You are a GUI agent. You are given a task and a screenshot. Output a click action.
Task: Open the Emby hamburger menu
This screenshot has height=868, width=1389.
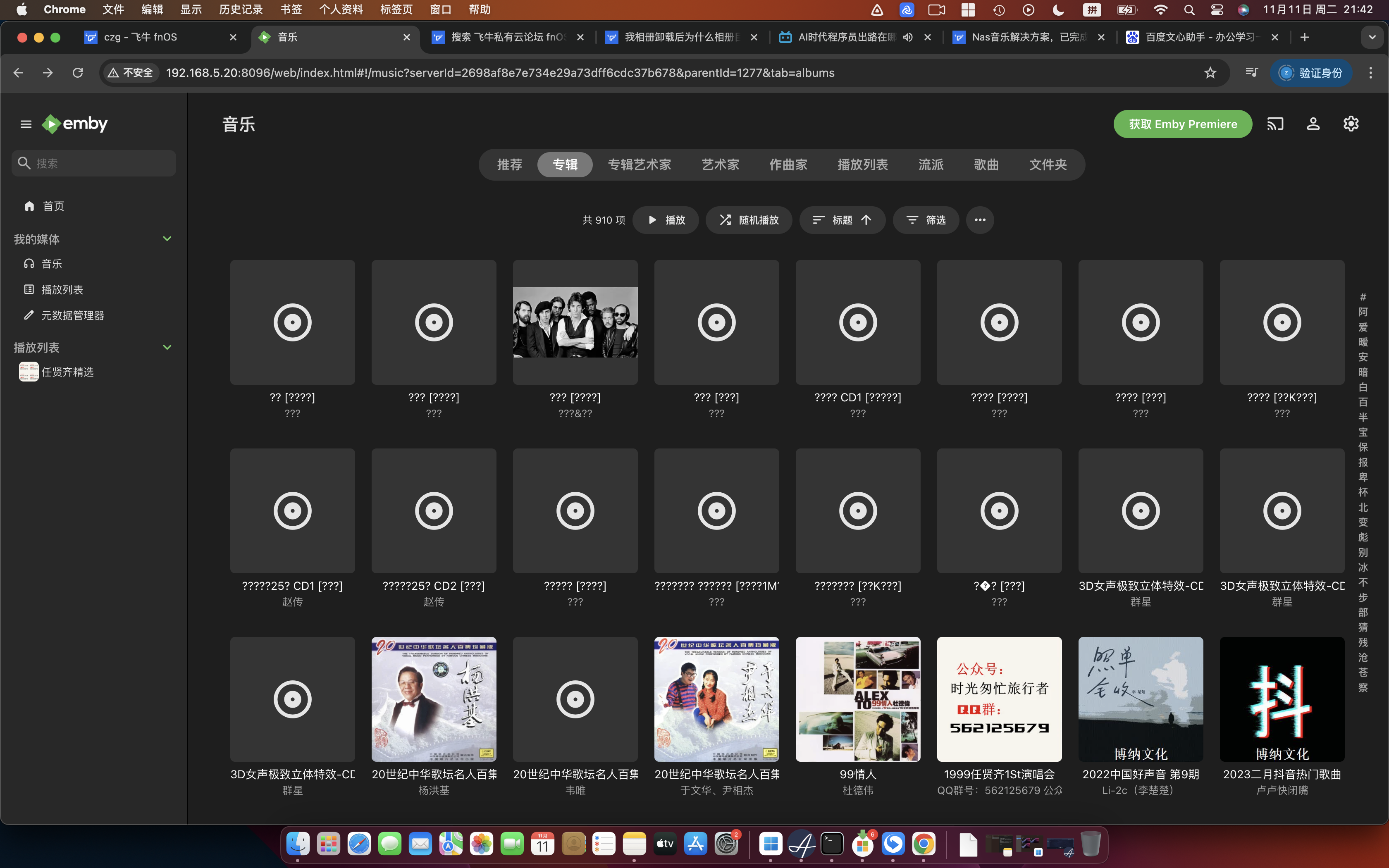coord(26,124)
